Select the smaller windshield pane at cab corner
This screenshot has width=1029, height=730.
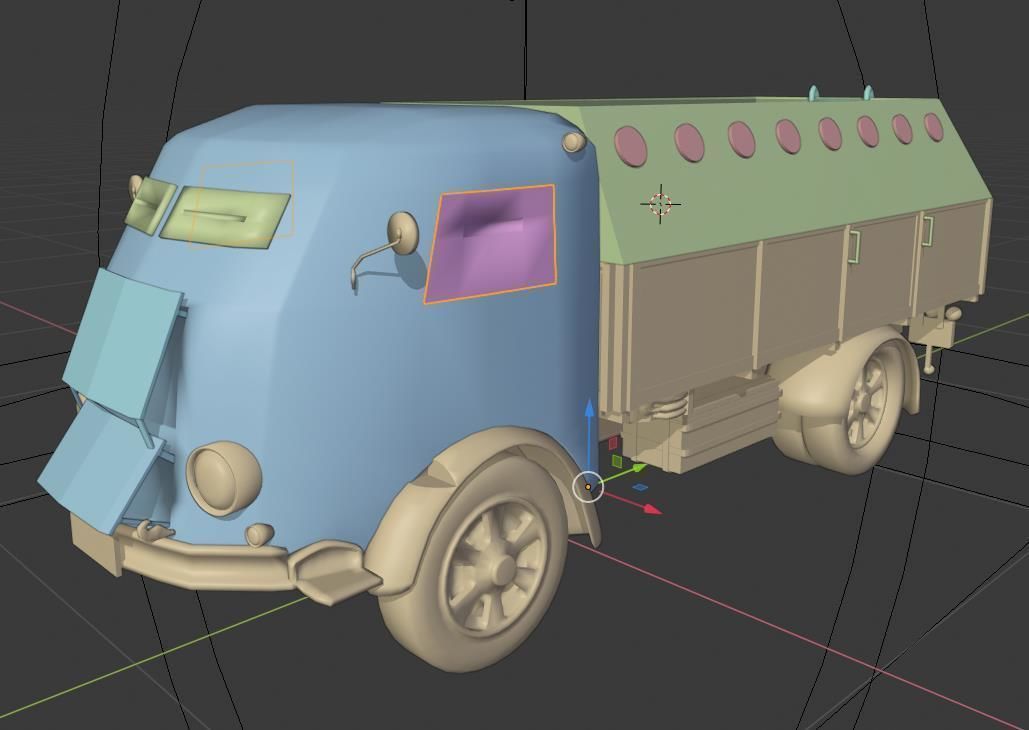click(150, 205)
